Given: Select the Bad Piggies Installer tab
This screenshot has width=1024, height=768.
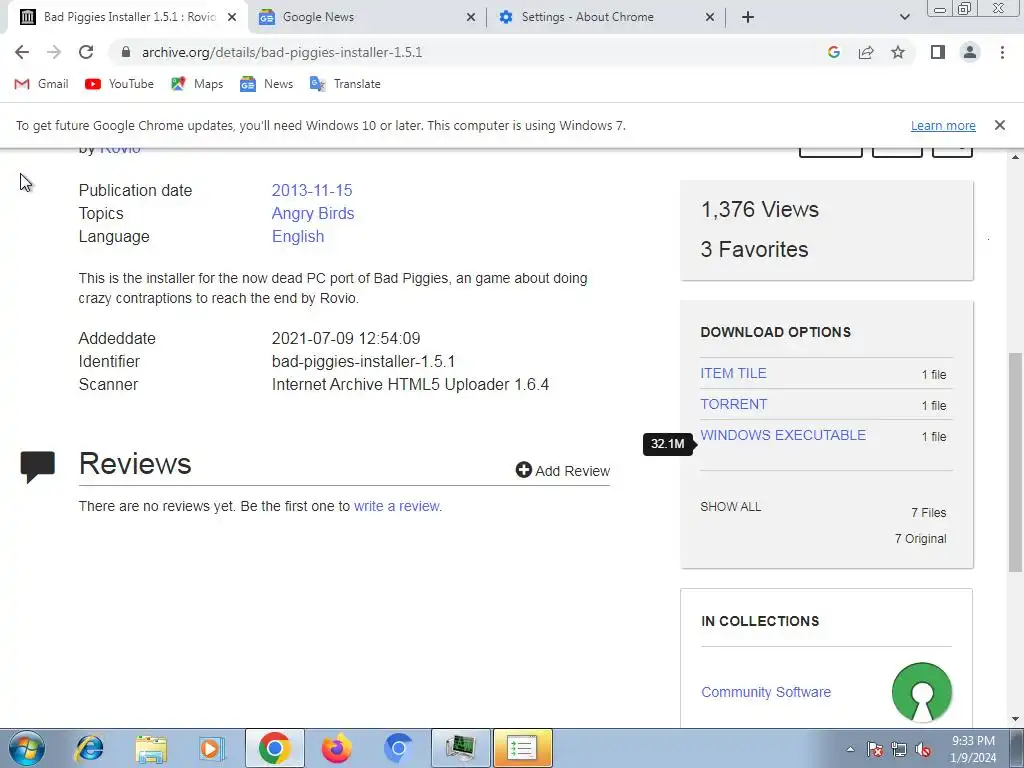Looking at the screenshot, I should pyautogui.click(x=127, y=17).
